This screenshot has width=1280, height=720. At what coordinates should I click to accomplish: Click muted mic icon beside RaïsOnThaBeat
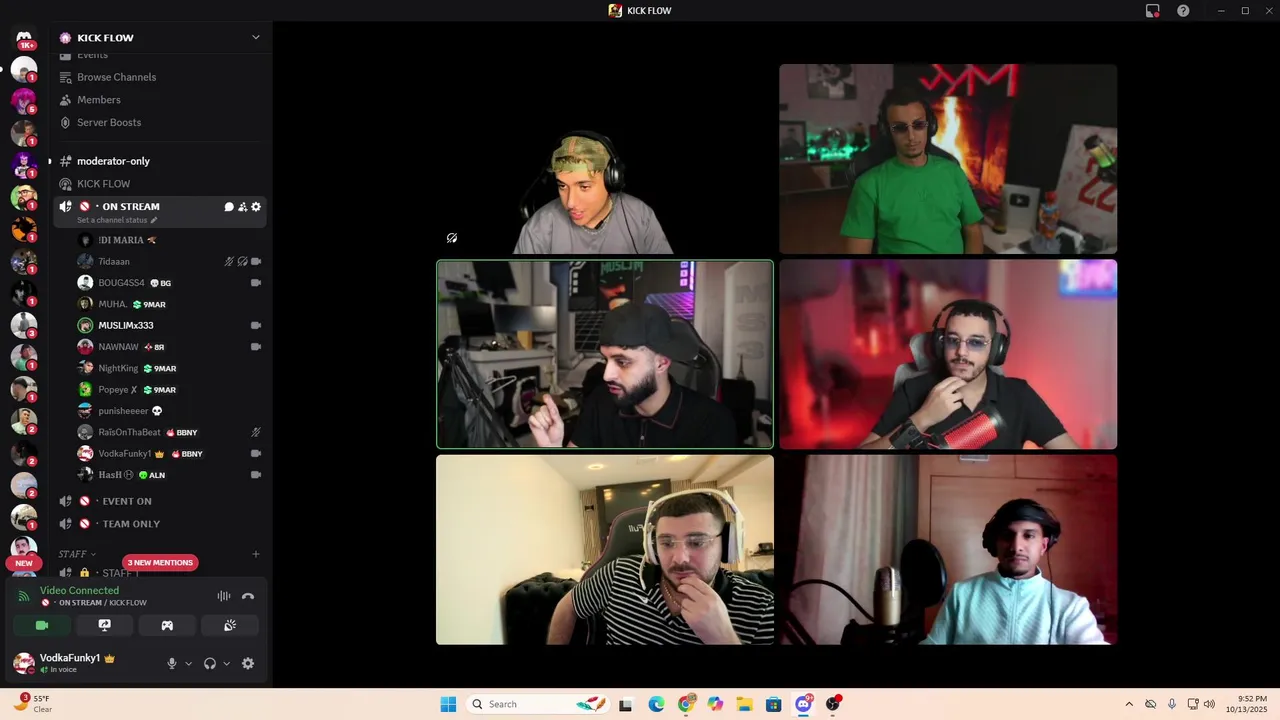tap(256, 432)
